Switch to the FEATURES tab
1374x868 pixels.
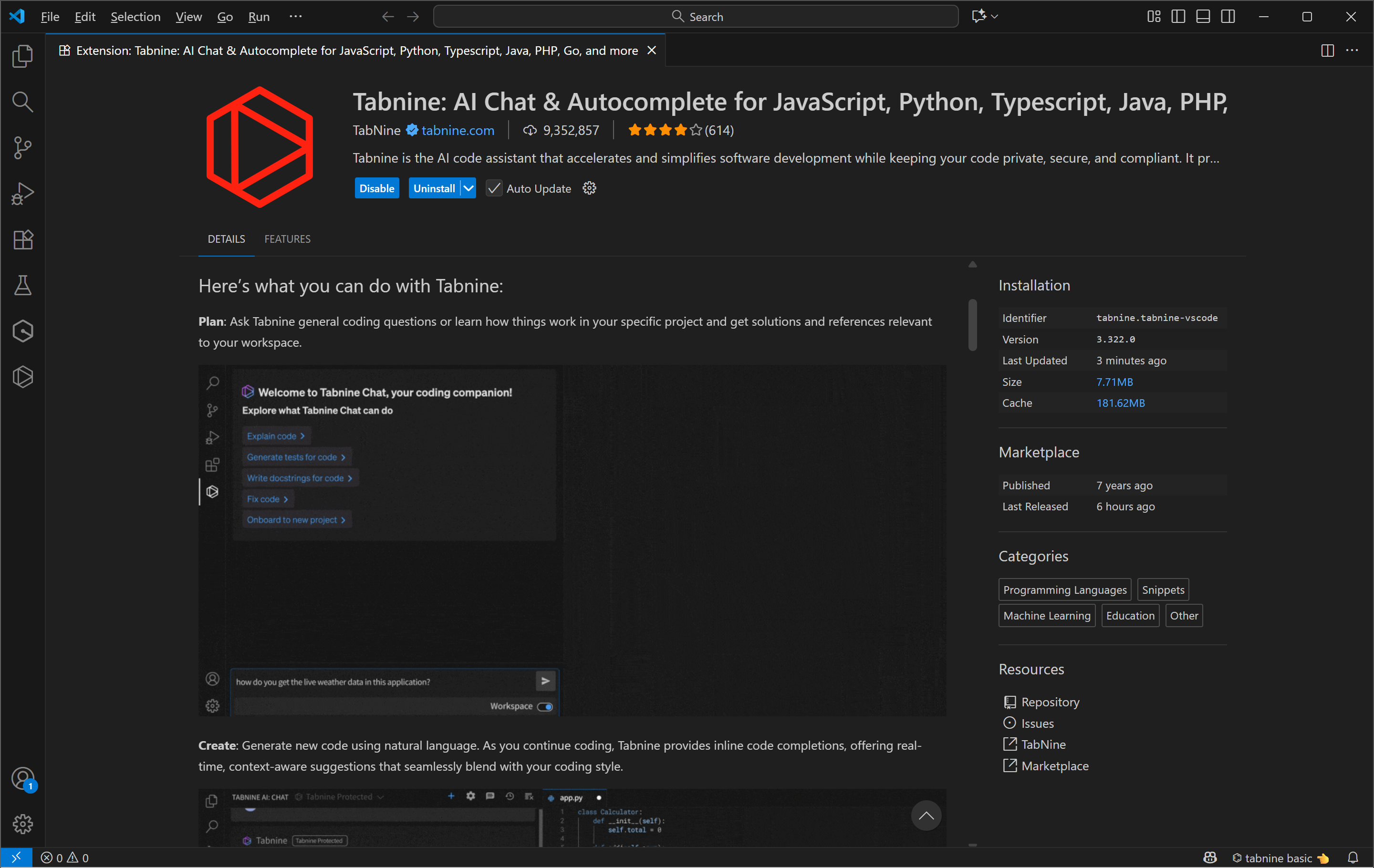[x=287, y=239]
